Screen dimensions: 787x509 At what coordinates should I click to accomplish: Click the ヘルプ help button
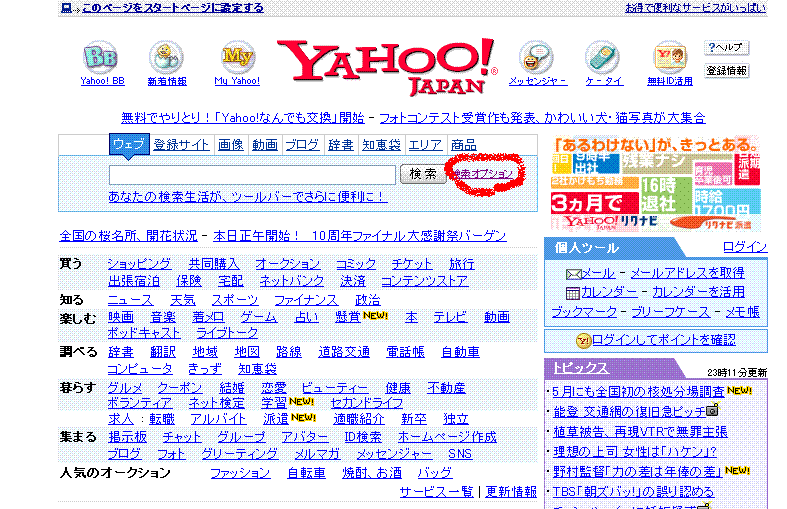pos(726,48)
